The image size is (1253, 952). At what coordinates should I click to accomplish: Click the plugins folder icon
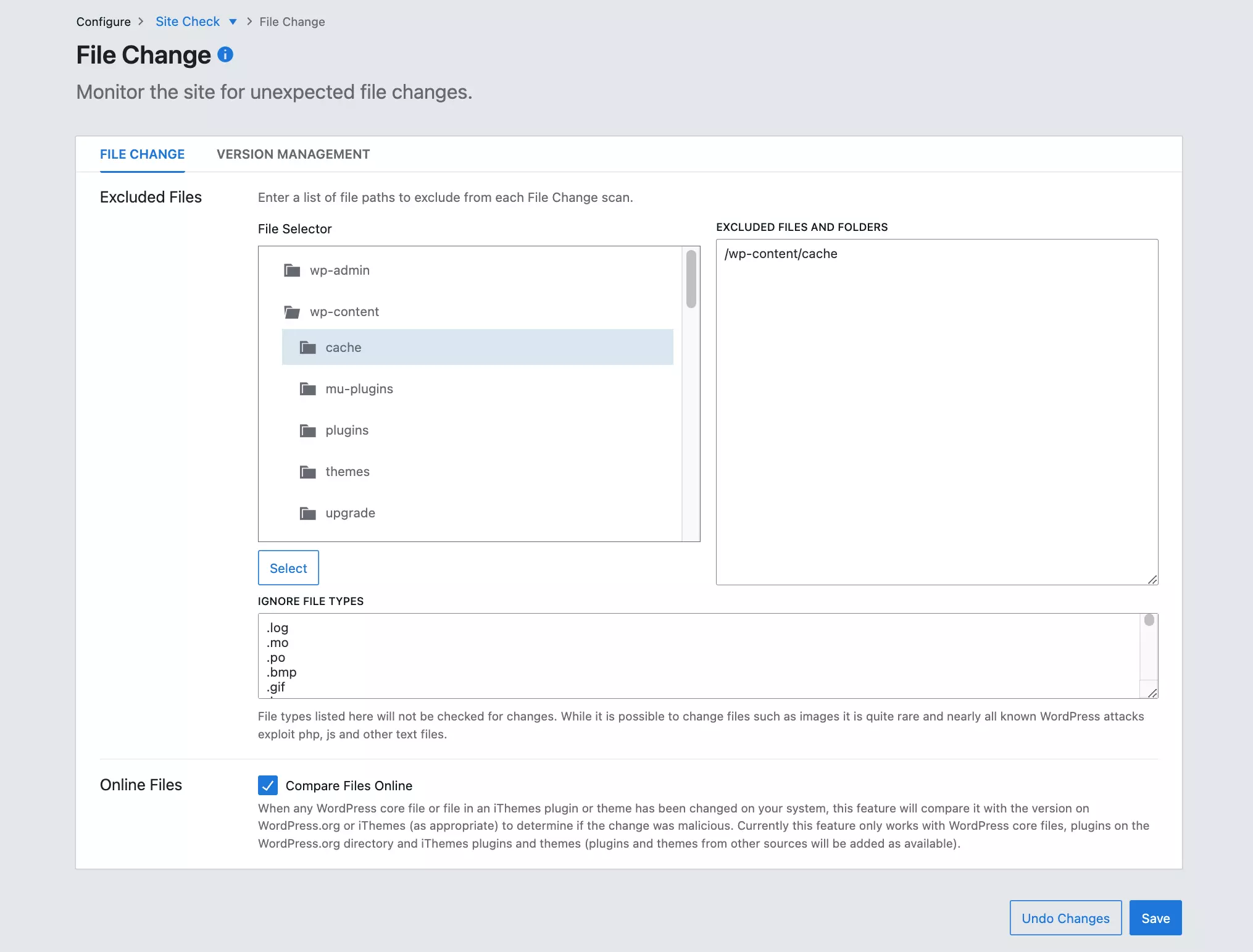point(307,430)
